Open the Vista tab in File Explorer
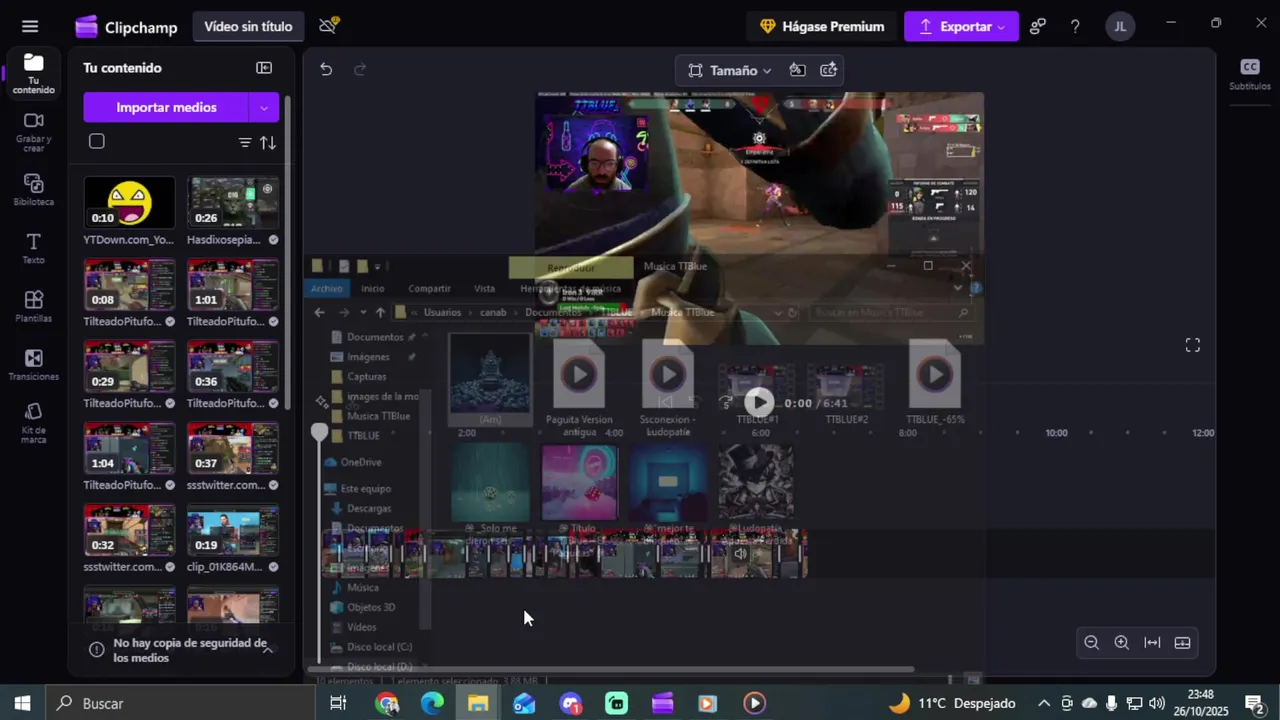1280x720 pixels. 484,288
